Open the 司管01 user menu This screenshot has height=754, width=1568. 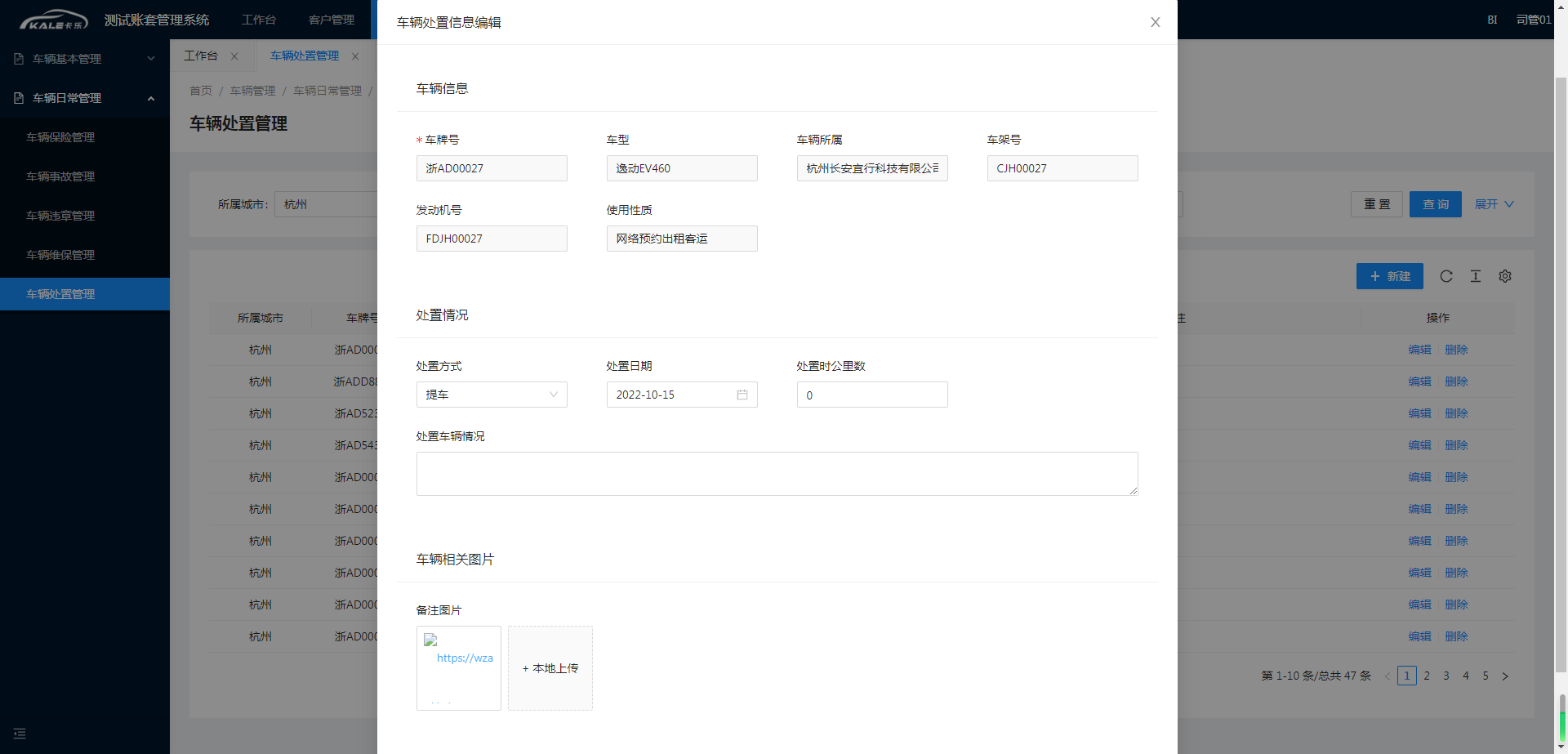click(x=1533, y=20)
